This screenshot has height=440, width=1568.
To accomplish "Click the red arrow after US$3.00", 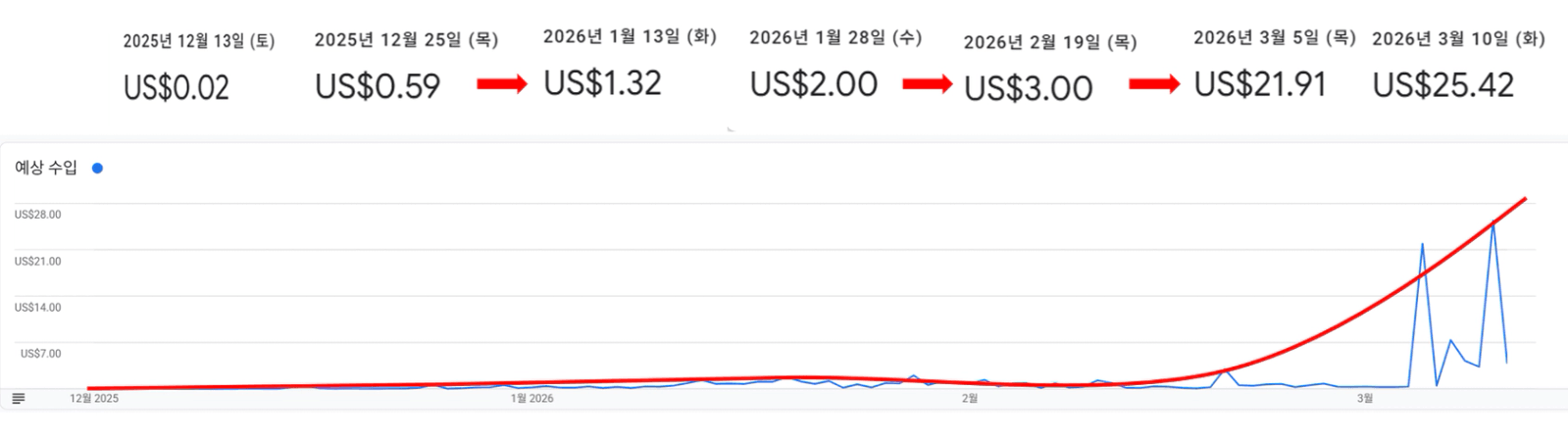I will pos(1154,84).
